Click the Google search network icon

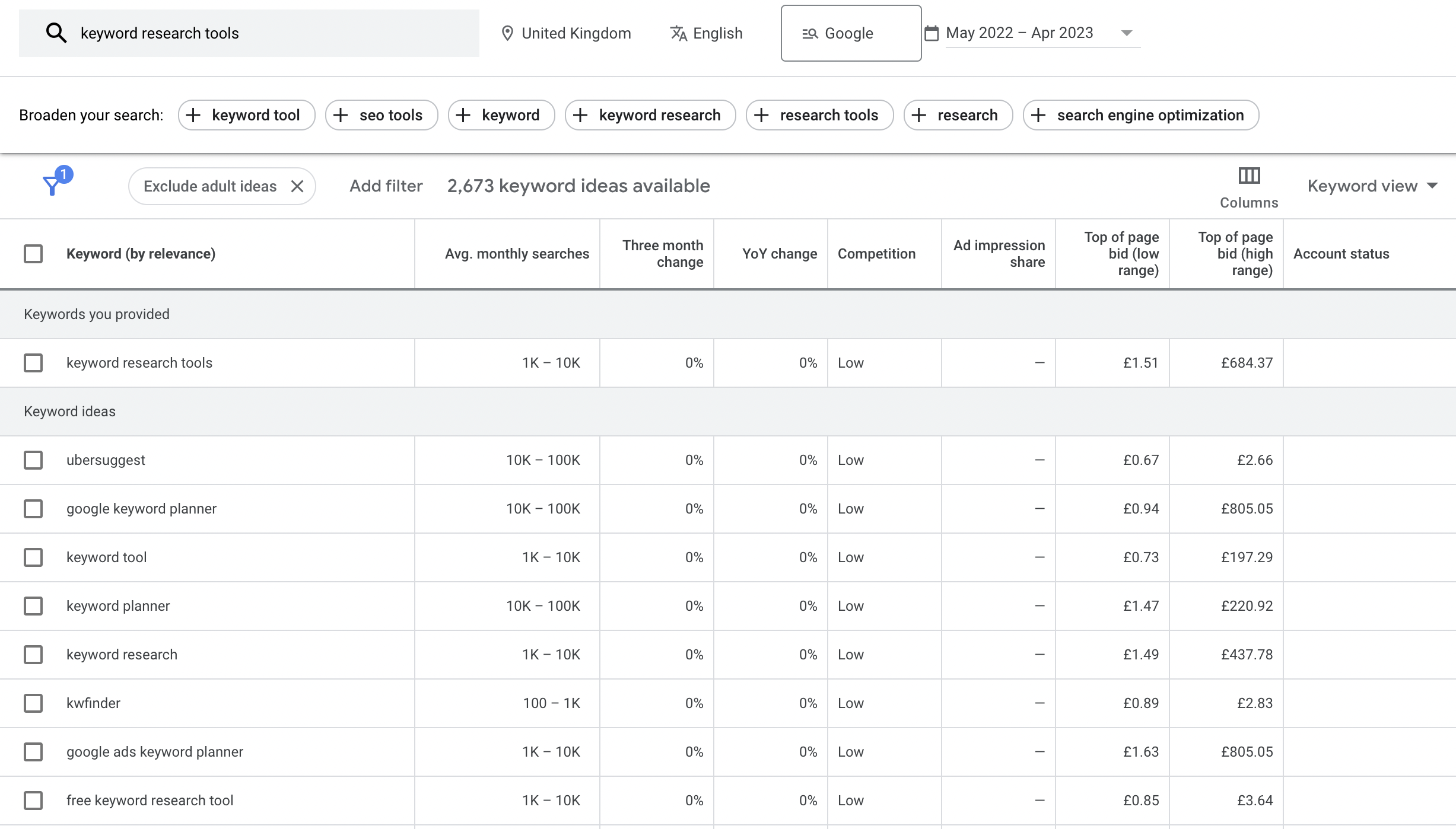point(810,34)
